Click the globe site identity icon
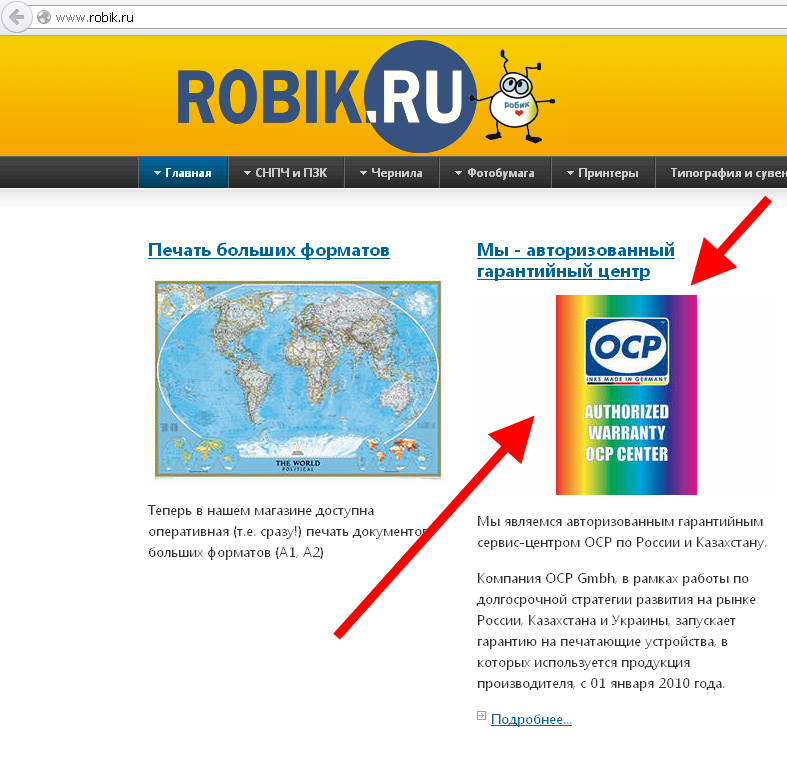The image size is (787, 765). coord(44,18)
